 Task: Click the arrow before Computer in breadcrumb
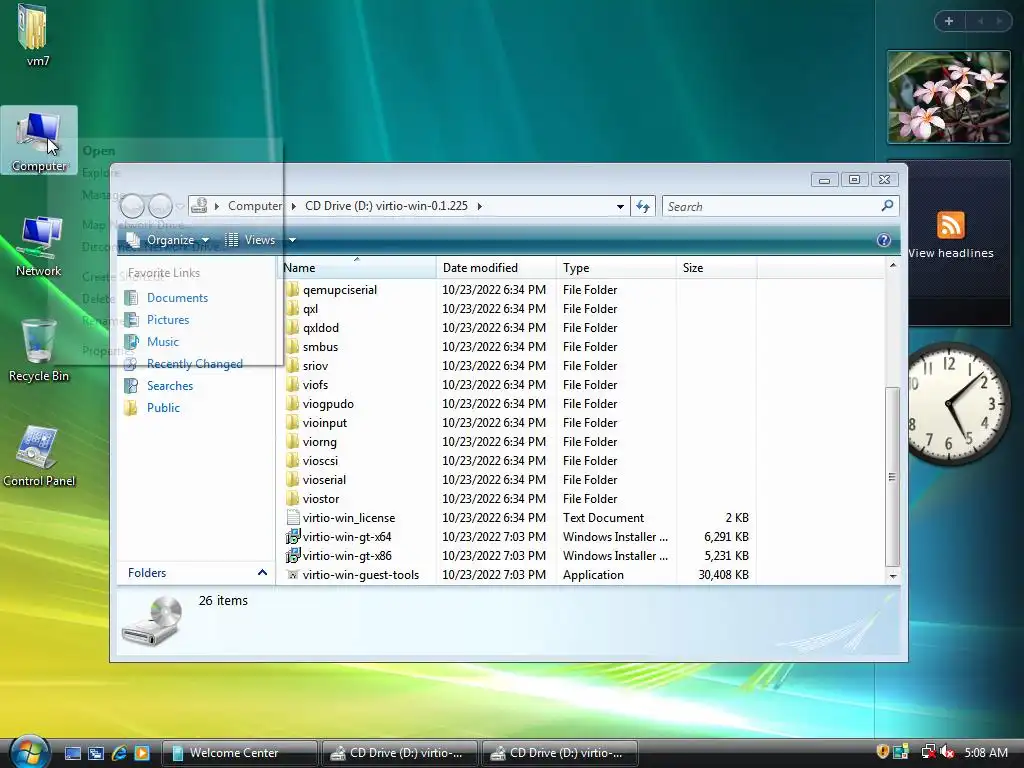(x=217, y=206)
